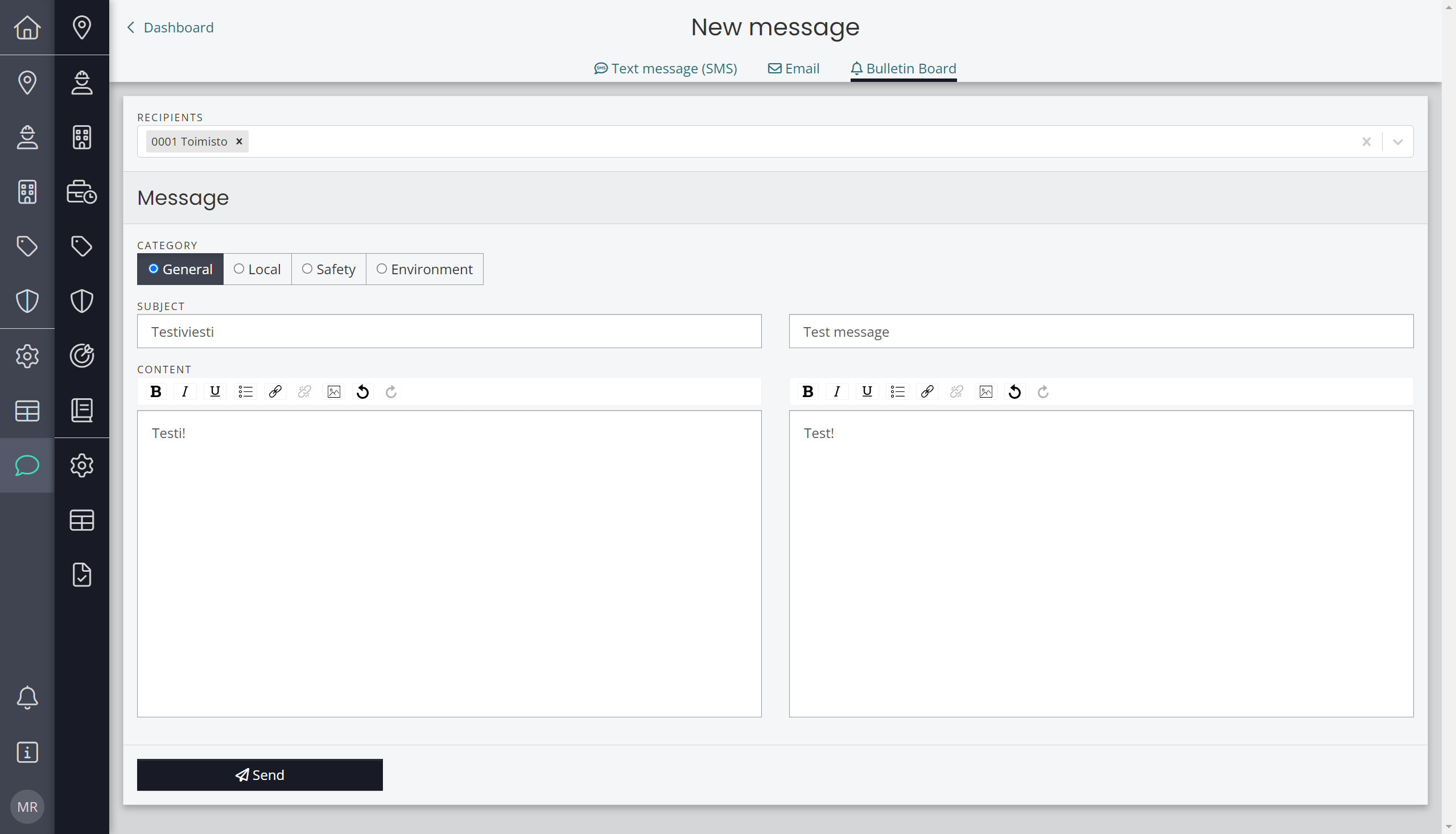Open the home icon in the sidebar

(27, 27)
